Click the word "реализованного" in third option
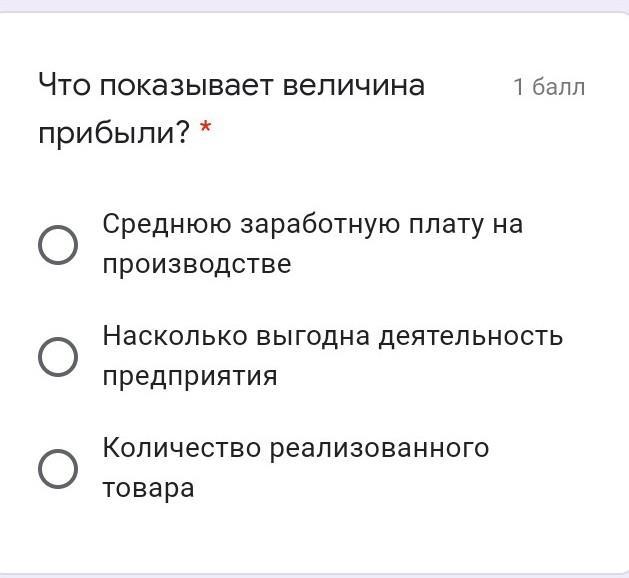 pos(380,448)
